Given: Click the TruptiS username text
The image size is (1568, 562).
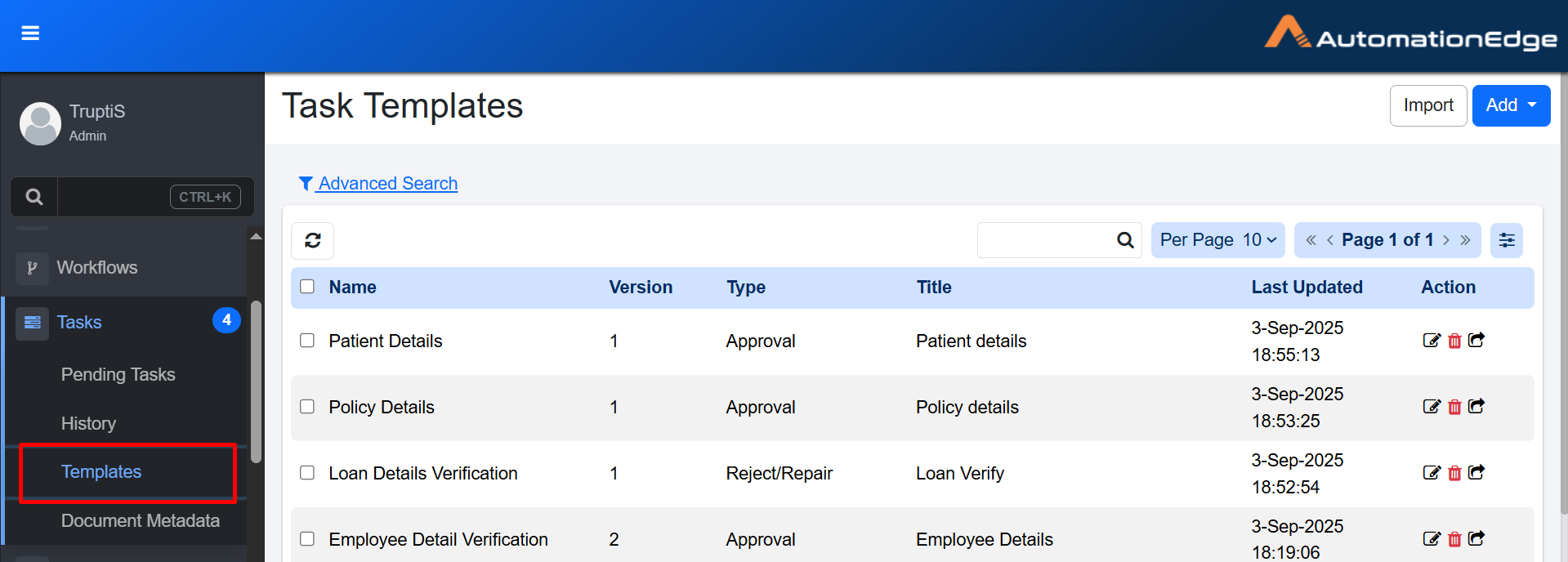Looking at the screenshot, I should click(x=97, y=112).
